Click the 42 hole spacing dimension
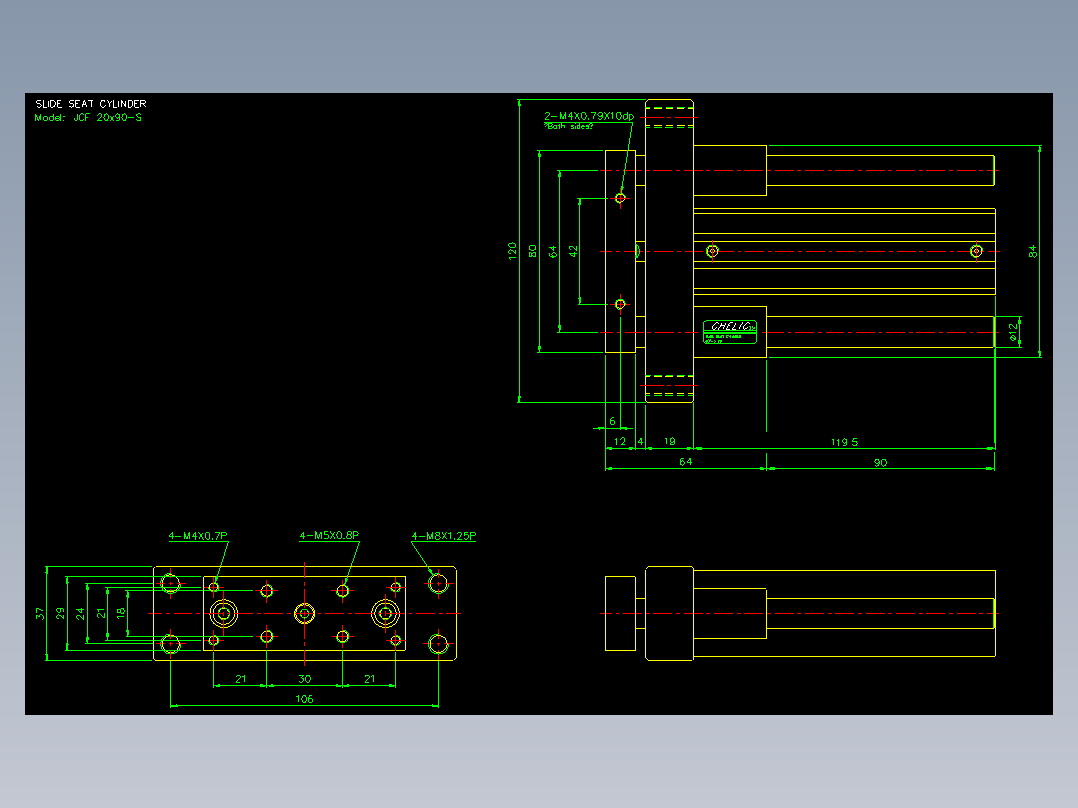1078x808 pixels. click(573, 252)
